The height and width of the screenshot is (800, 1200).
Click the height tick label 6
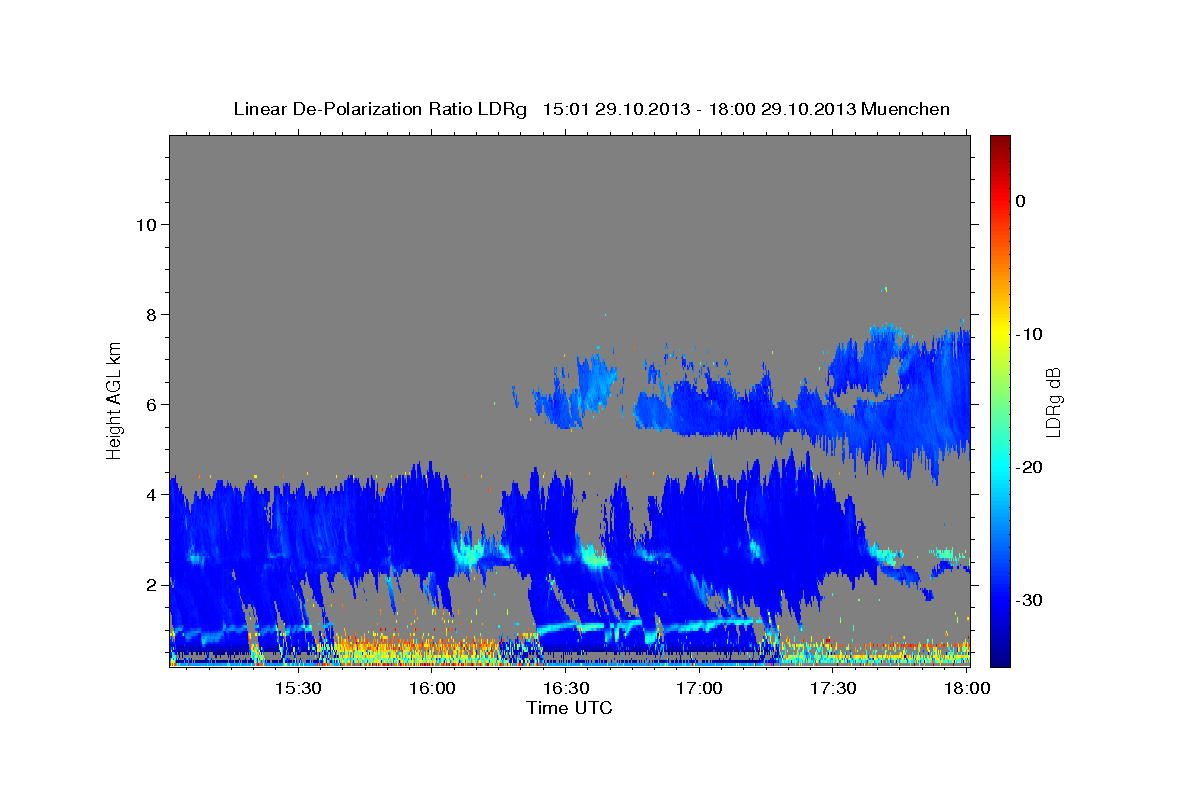(x=150, y=404)
